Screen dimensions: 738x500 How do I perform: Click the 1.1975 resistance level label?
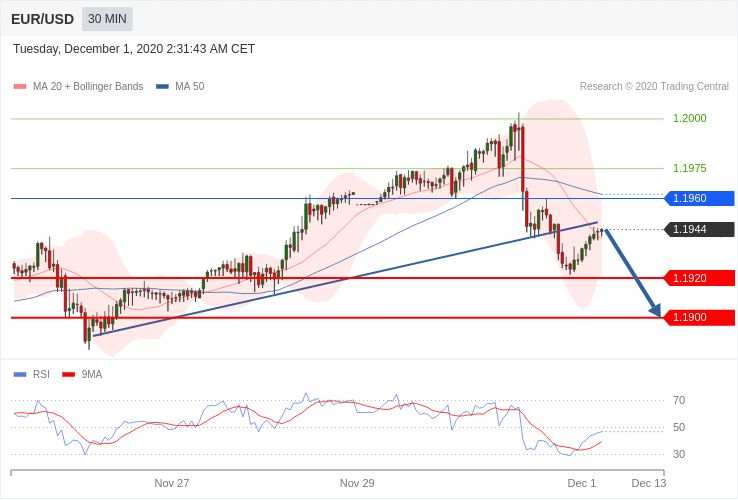click(x=690, y=168)
